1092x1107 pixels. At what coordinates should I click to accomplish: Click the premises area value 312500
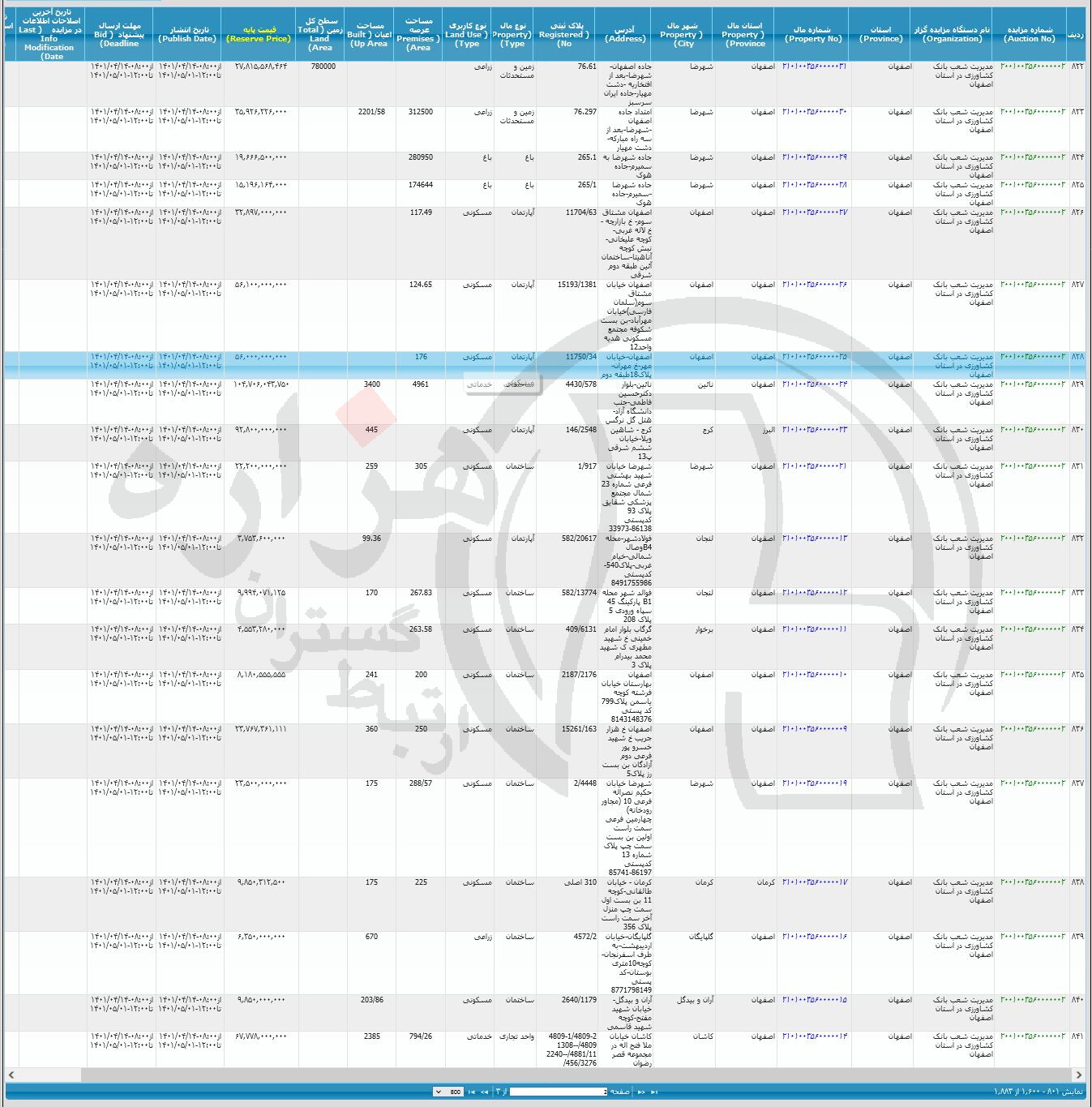[421, 112]
